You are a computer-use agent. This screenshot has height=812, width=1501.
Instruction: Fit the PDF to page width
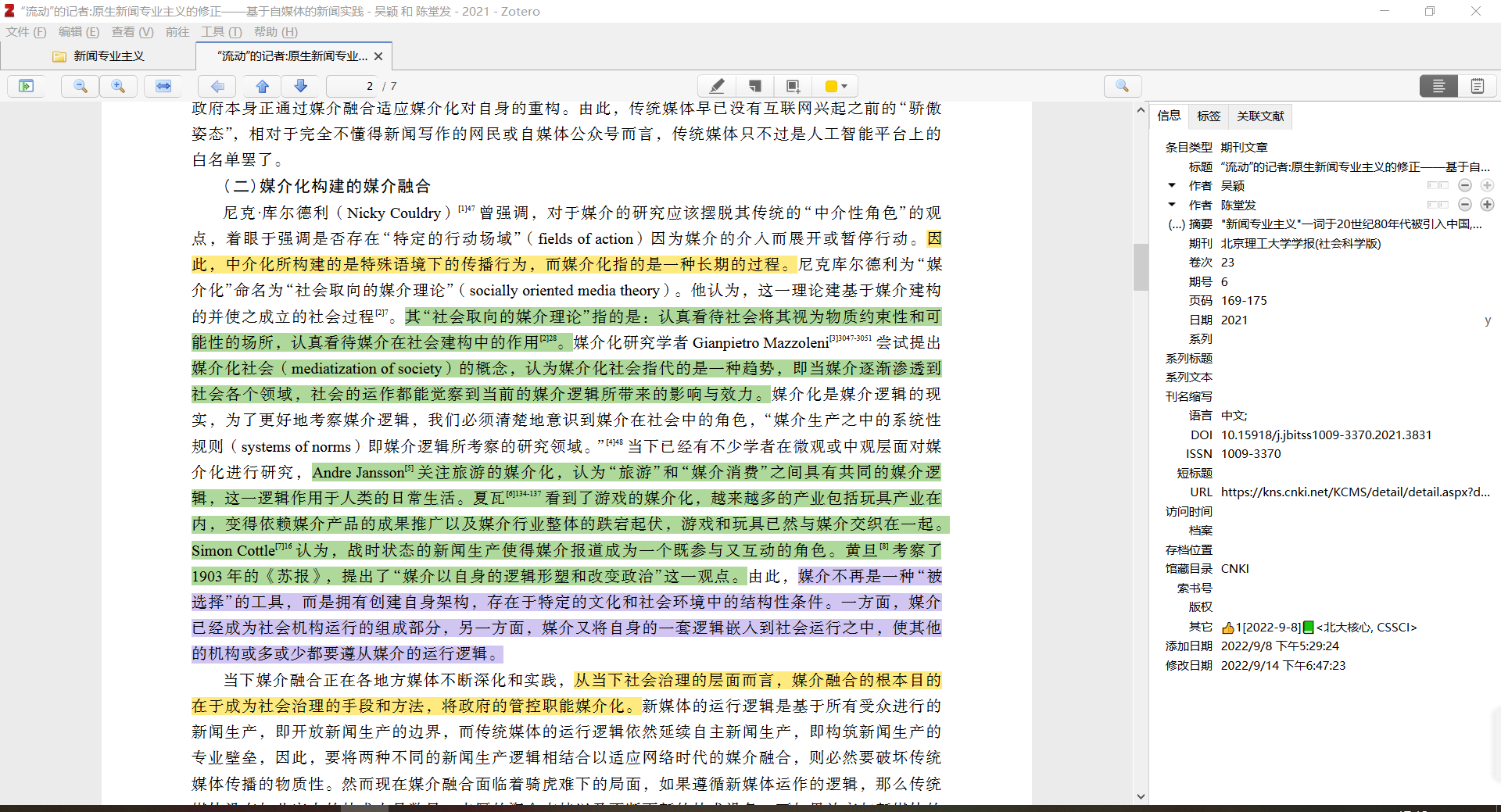(163, 86)
